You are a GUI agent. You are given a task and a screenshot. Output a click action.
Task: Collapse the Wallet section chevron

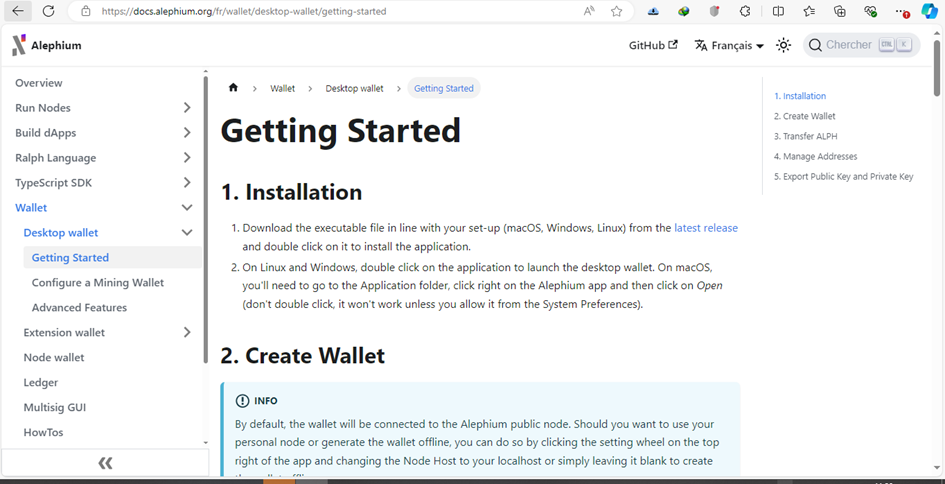pyautogui.click(x=187, y=207)
